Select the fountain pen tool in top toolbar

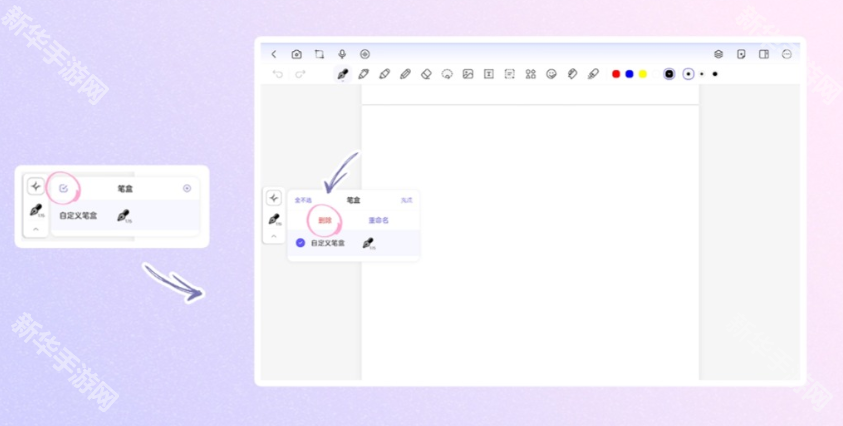(x=342, y=74)
